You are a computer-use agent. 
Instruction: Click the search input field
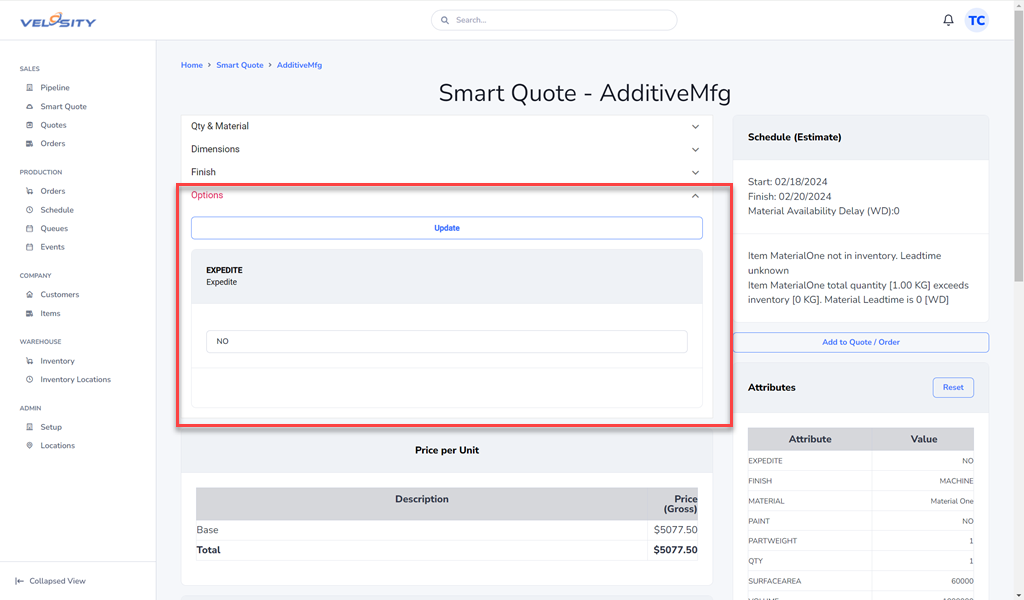560,20
